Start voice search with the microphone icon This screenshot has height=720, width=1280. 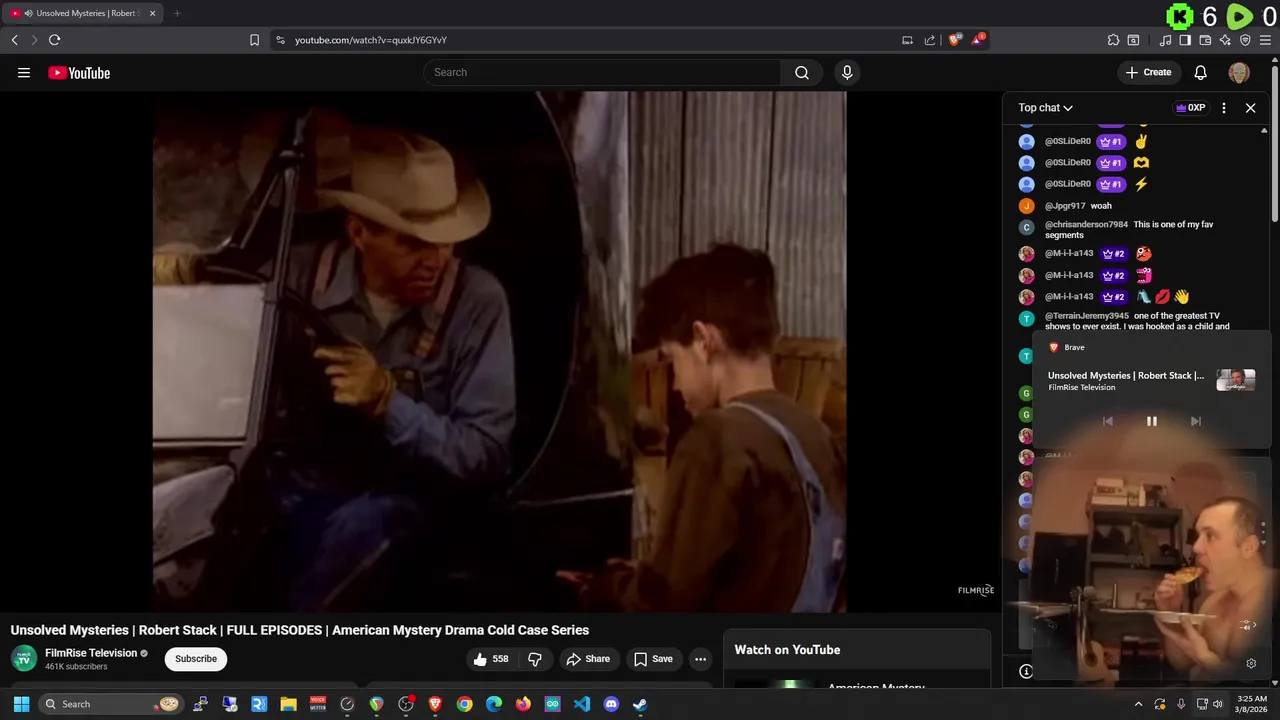click(847, 72)
